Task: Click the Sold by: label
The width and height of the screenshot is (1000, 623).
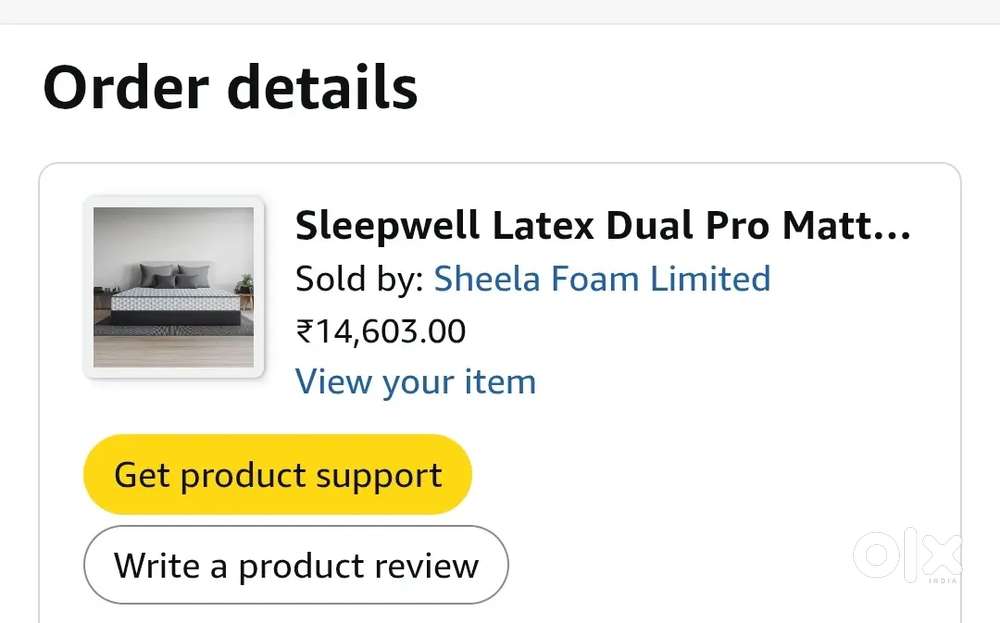Action: (x=360, y=279)
